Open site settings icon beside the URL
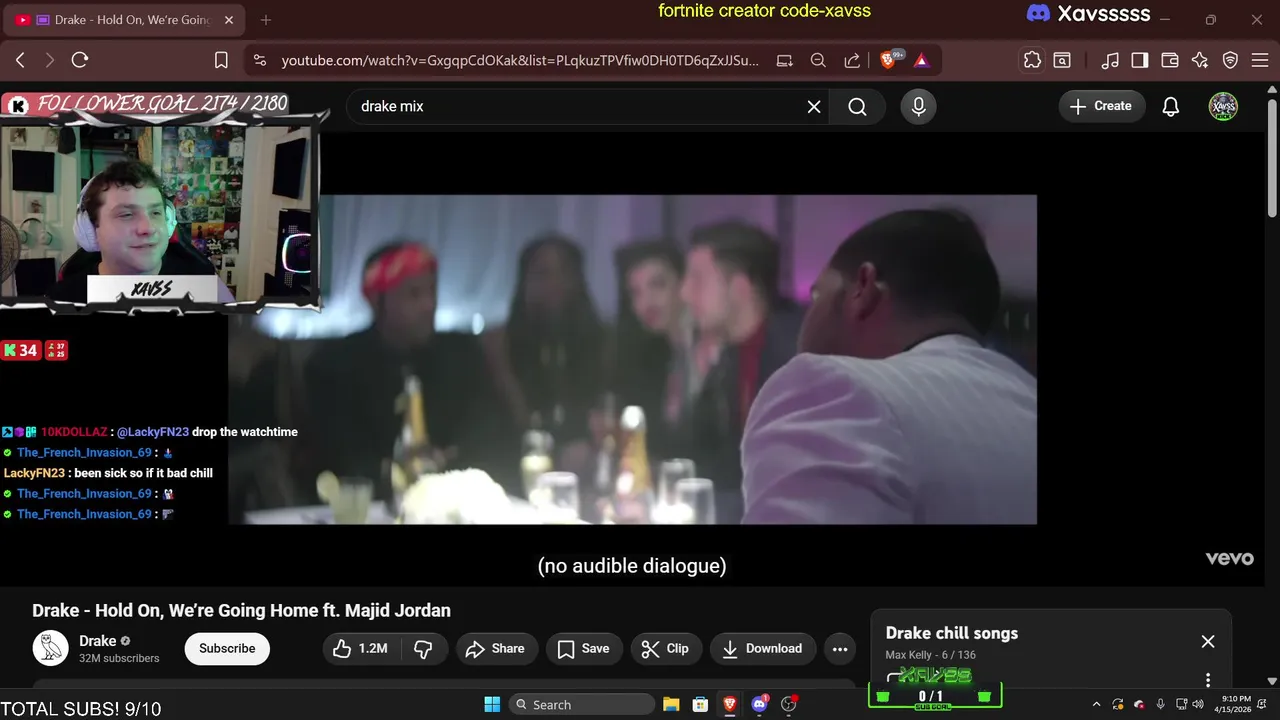Viewport: 1280px width, 720px height. click(x=260, y=60)
